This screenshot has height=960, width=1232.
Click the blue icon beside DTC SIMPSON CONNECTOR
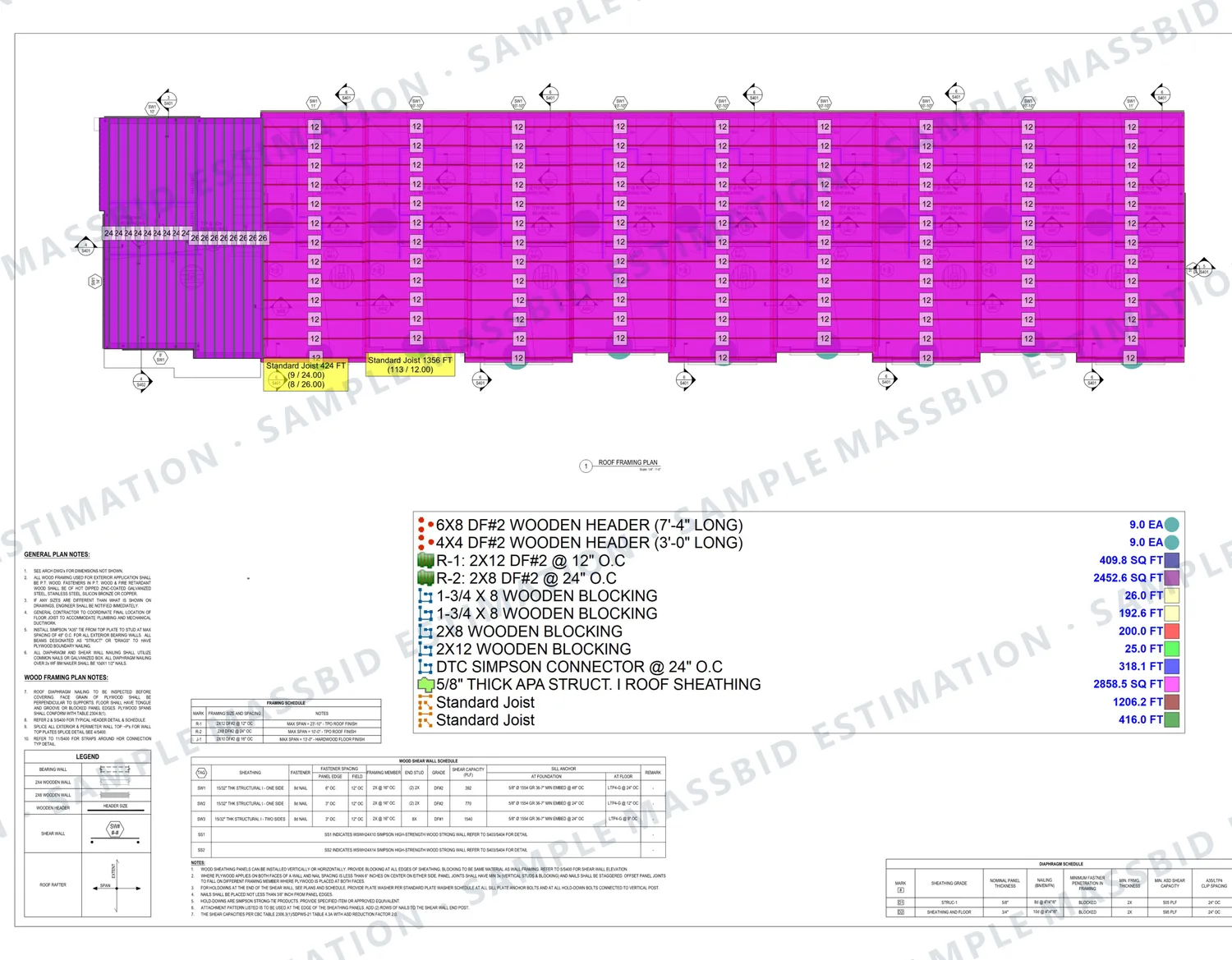(x=425, y=667)
